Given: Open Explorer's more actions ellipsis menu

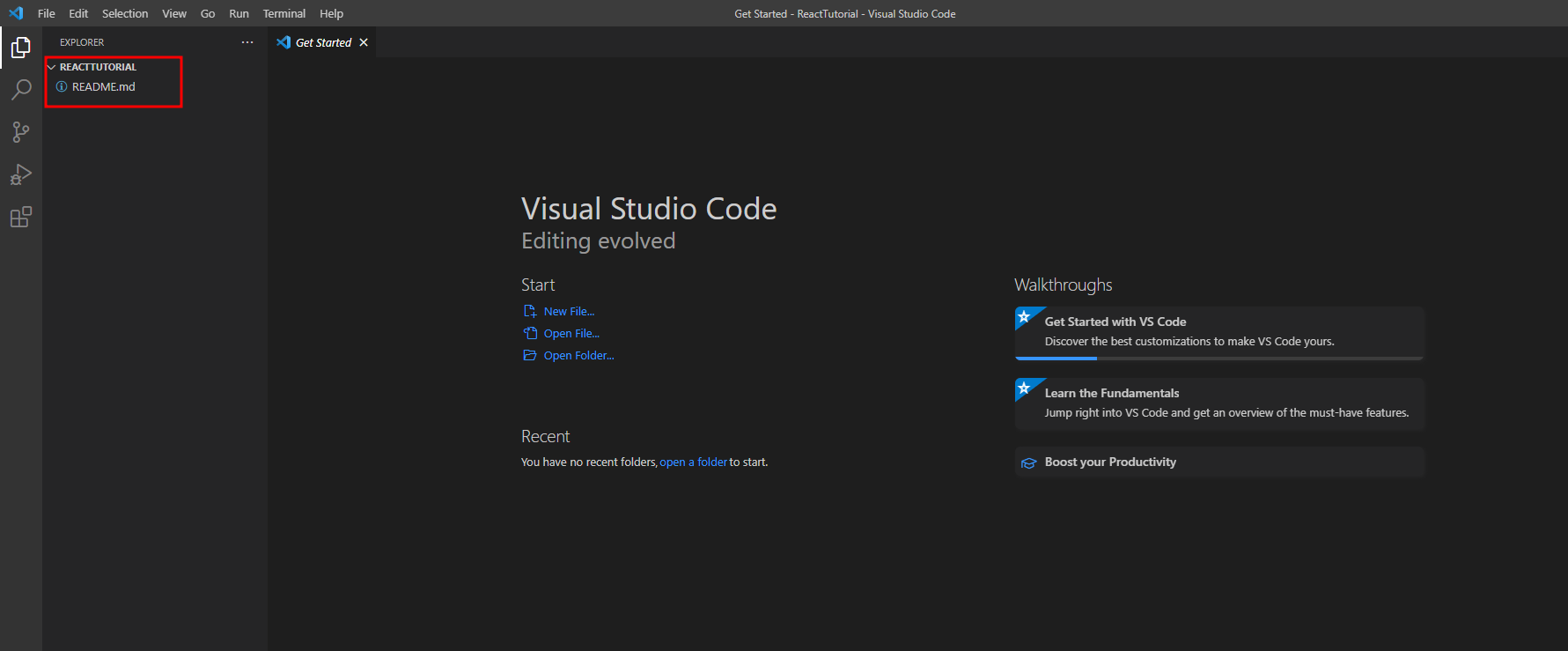Looking at the screenshot, I should [x=247, y=42].
